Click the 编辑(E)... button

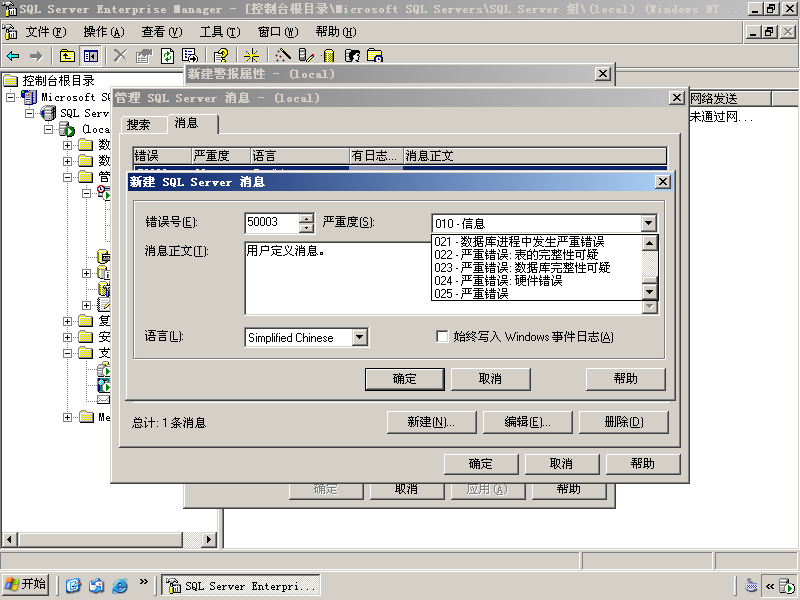[x=527, y=422]
